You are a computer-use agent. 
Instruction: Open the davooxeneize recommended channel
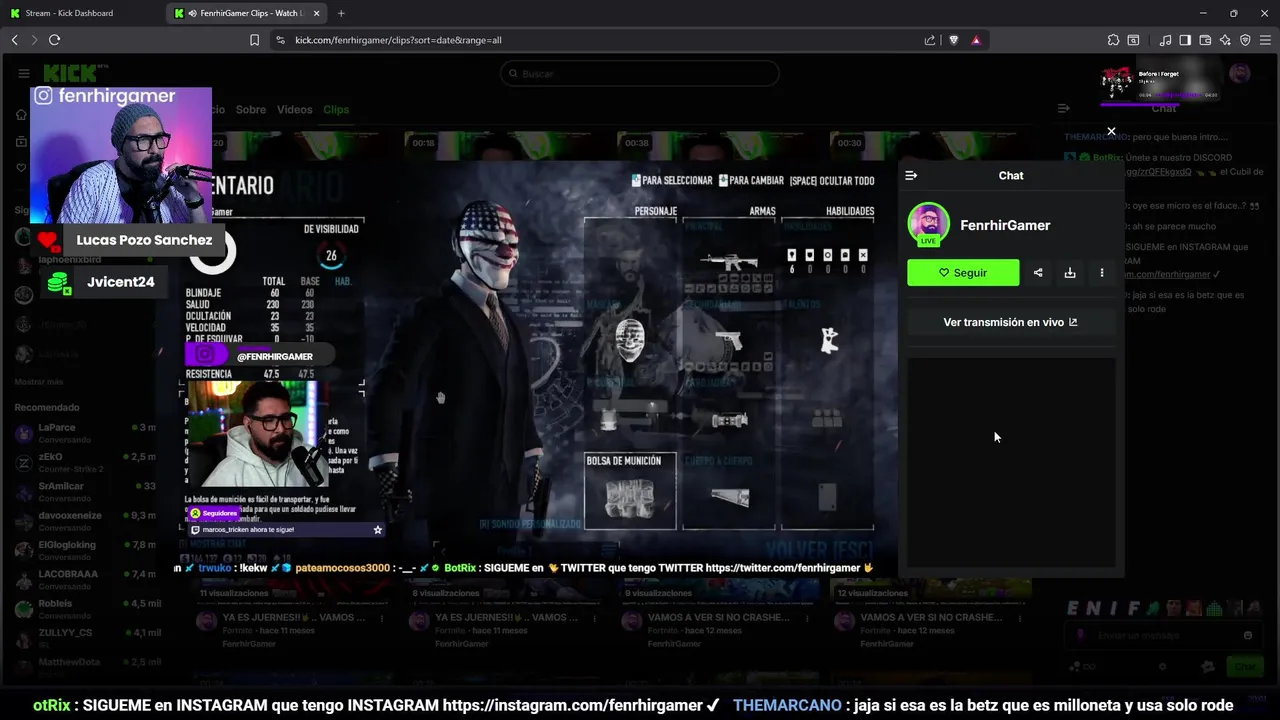click(x=86, y=521)
